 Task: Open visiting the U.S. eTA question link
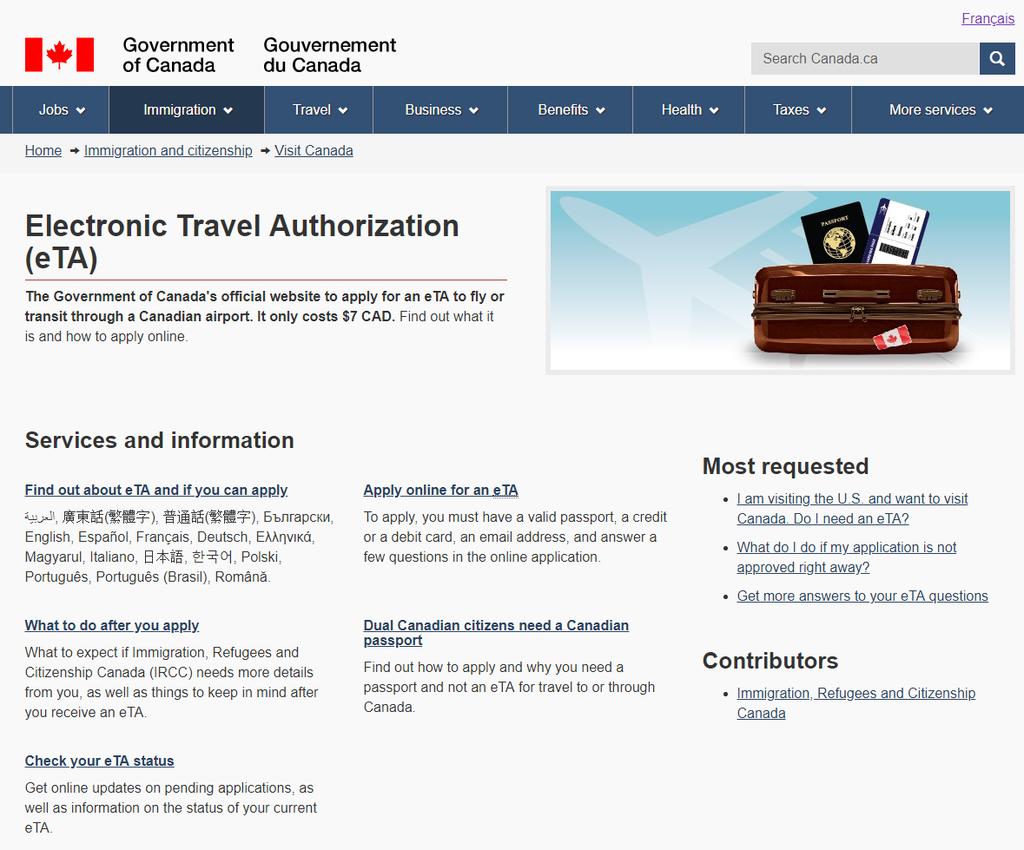click(852, 509)
